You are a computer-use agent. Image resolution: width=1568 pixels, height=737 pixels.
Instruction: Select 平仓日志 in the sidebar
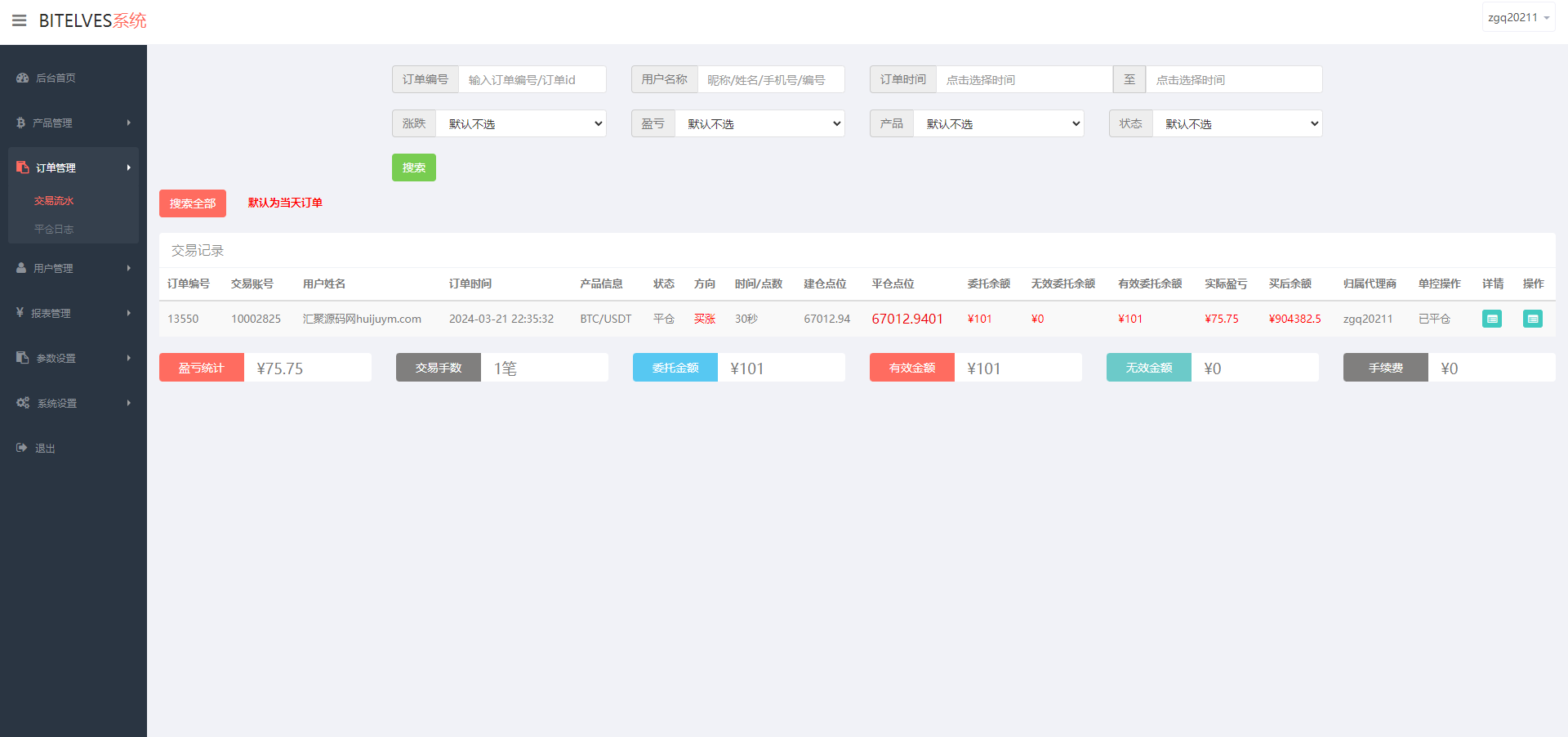click(x=54, y=230)
